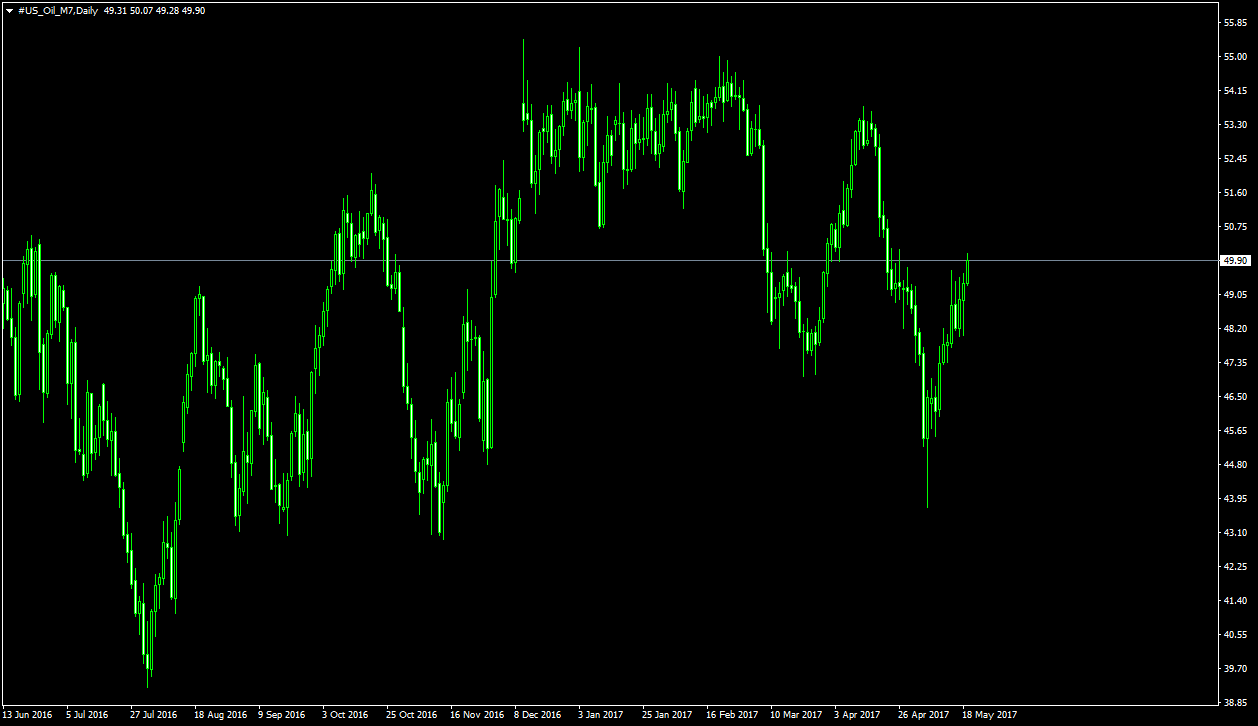Click the 44.80 price axis label

tap(1235, 464)
